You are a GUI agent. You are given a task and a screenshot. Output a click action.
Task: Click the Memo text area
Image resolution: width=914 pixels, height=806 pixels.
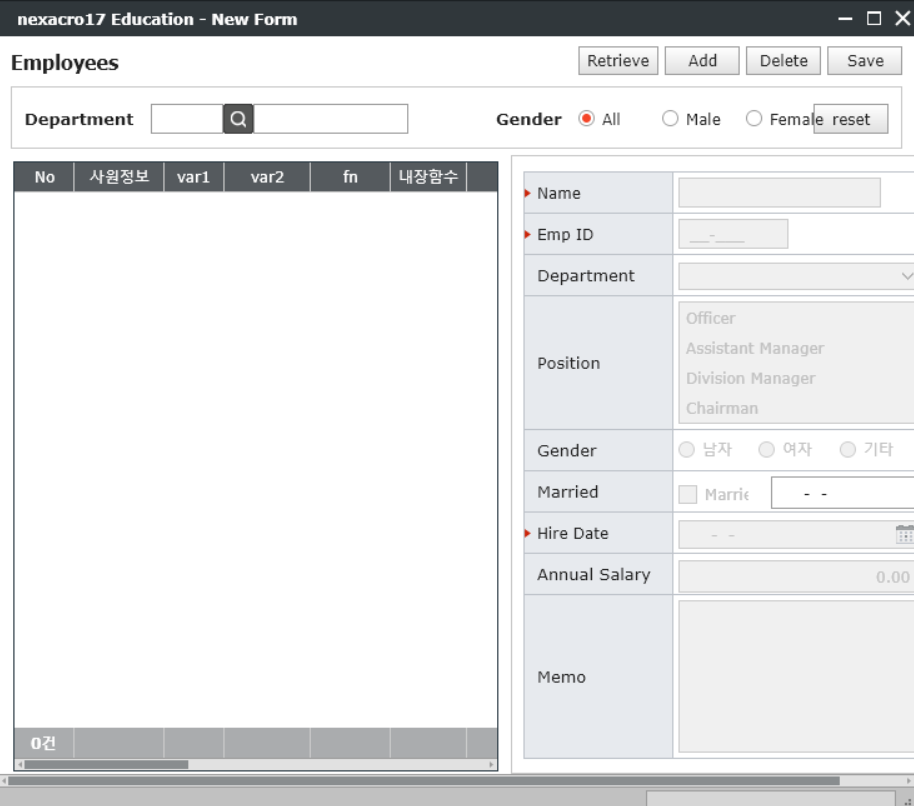(x=796, y=676)
